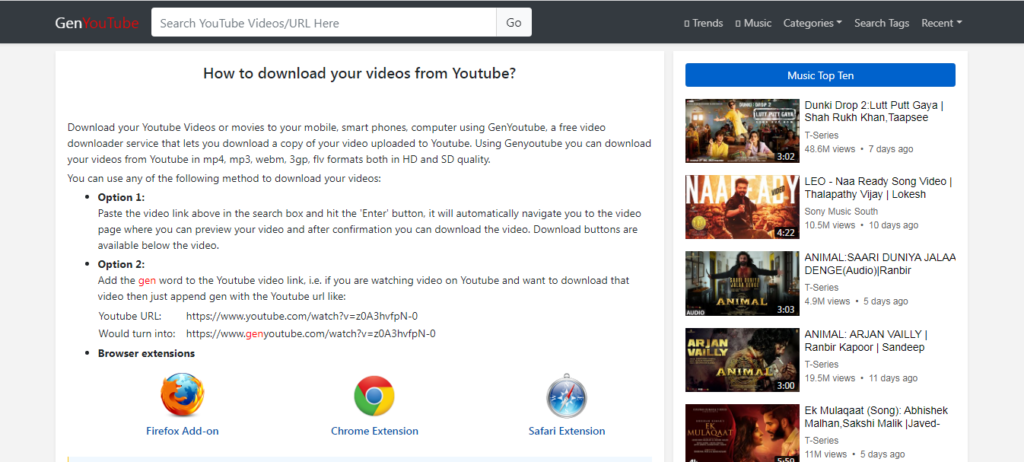The height and width of the screenshot is (462, 1024).
Task: Click the Option 2: label
Action: pos(121,265)
